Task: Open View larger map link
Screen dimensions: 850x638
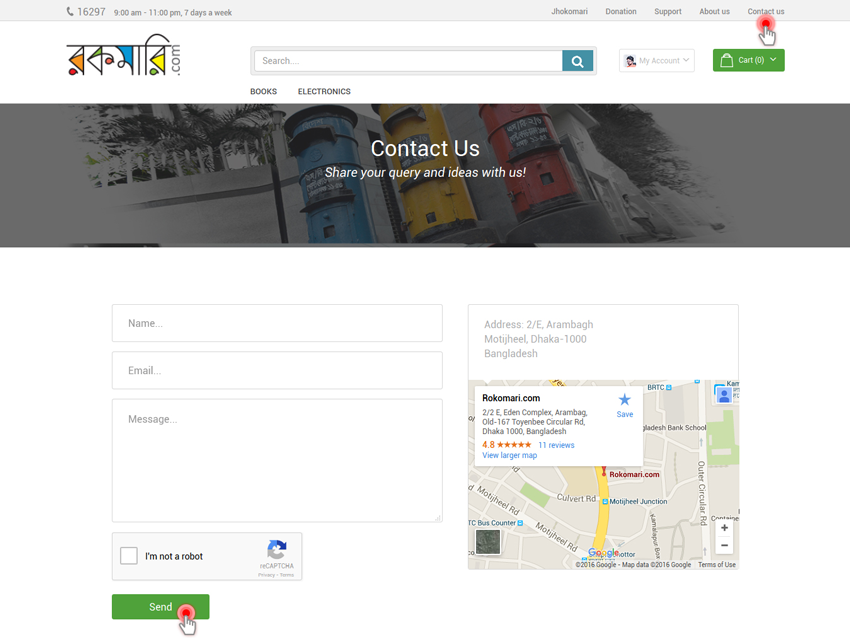Action: tap(509, 456)
